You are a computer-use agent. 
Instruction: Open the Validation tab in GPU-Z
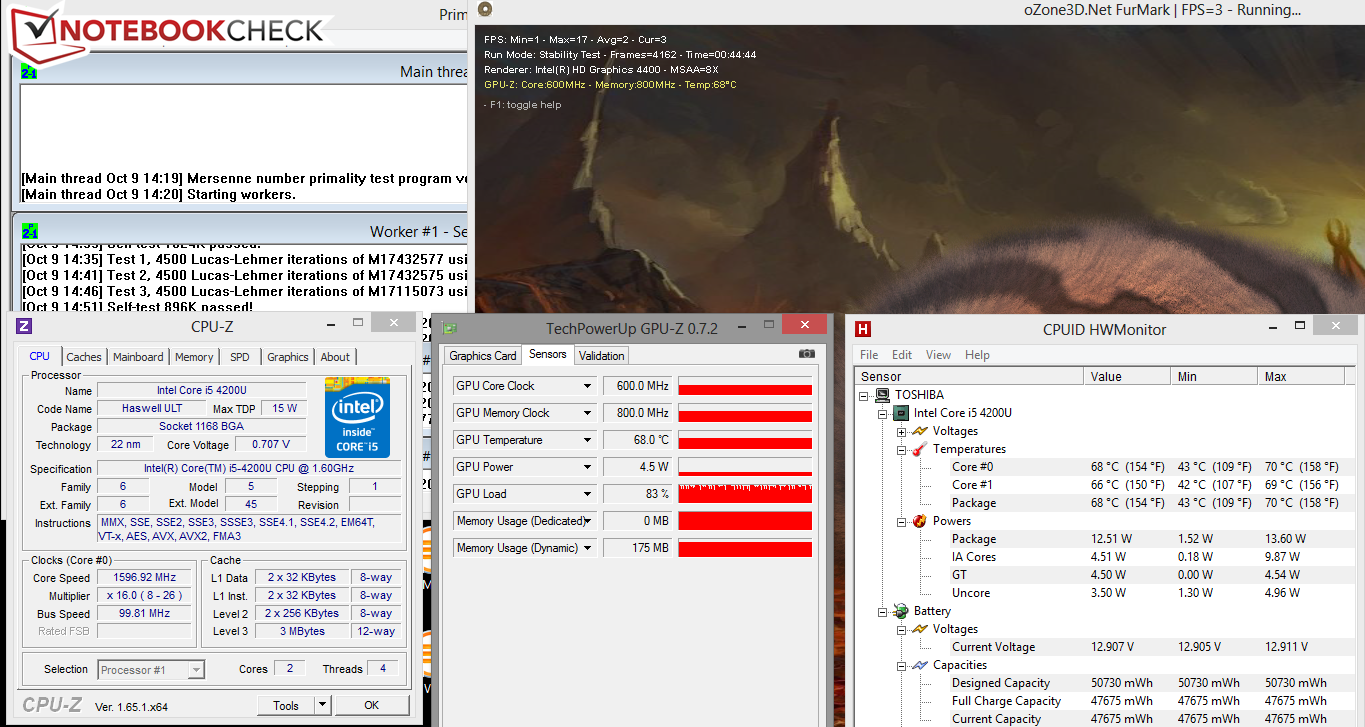click(x=602, y=355)
